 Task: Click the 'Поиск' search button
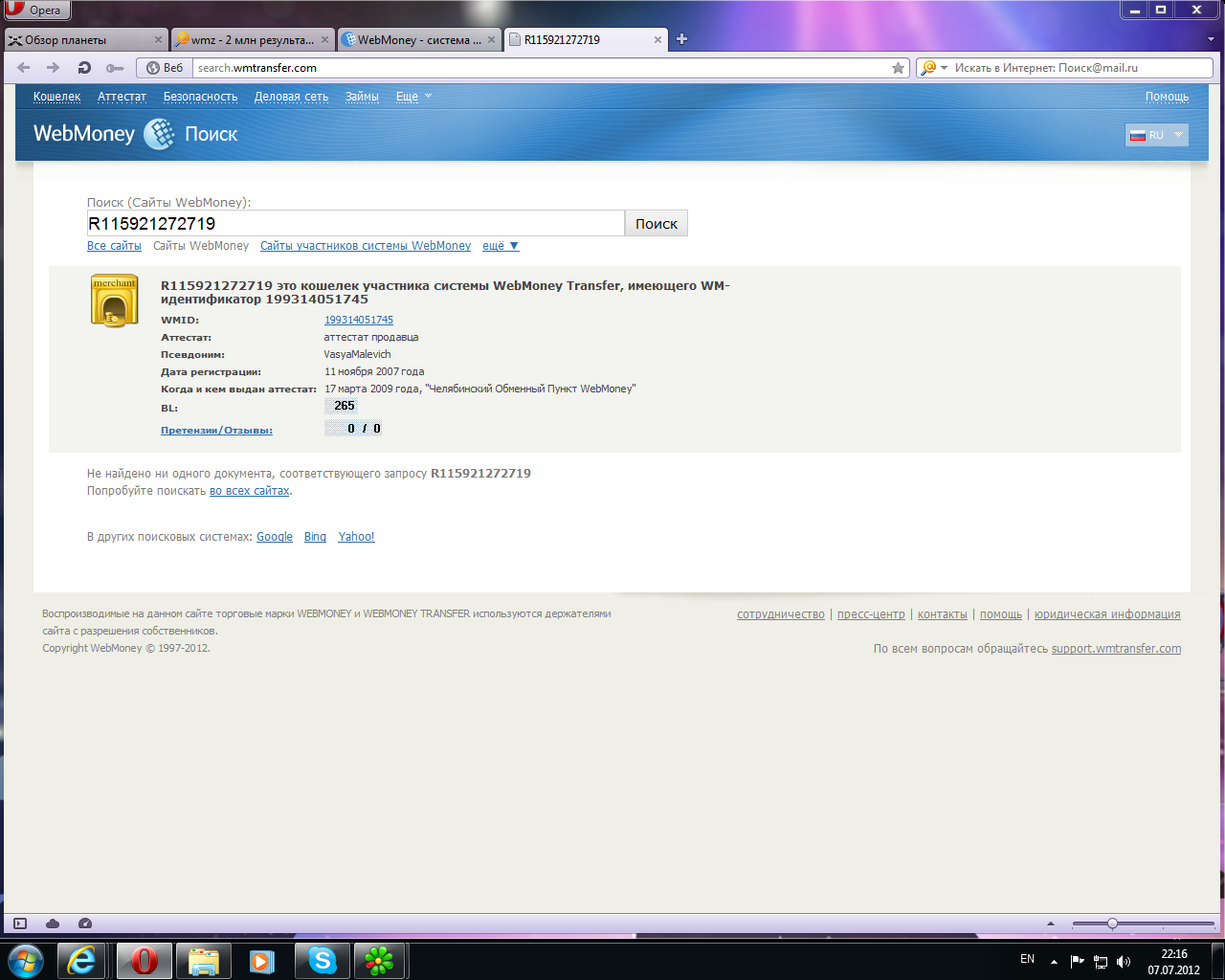pyautogui.click(x=657, y=223)
